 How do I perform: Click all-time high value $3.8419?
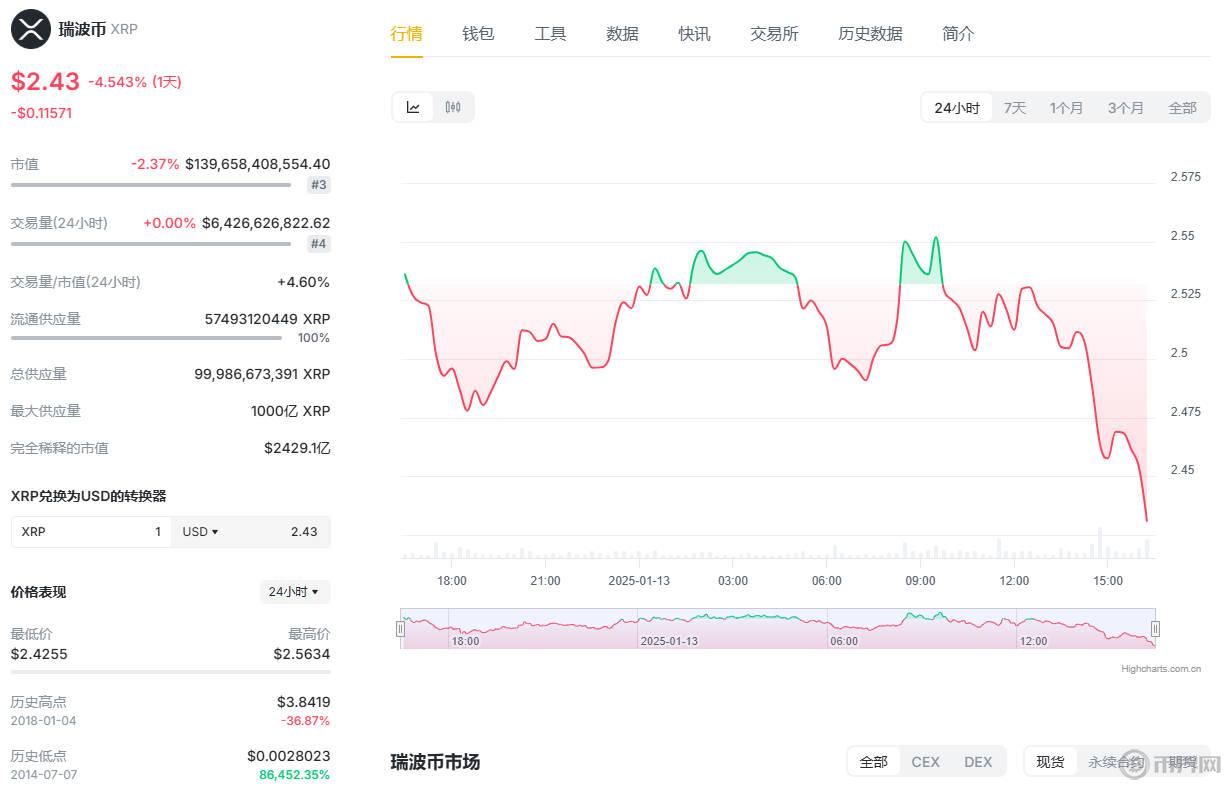click(303, 702)
